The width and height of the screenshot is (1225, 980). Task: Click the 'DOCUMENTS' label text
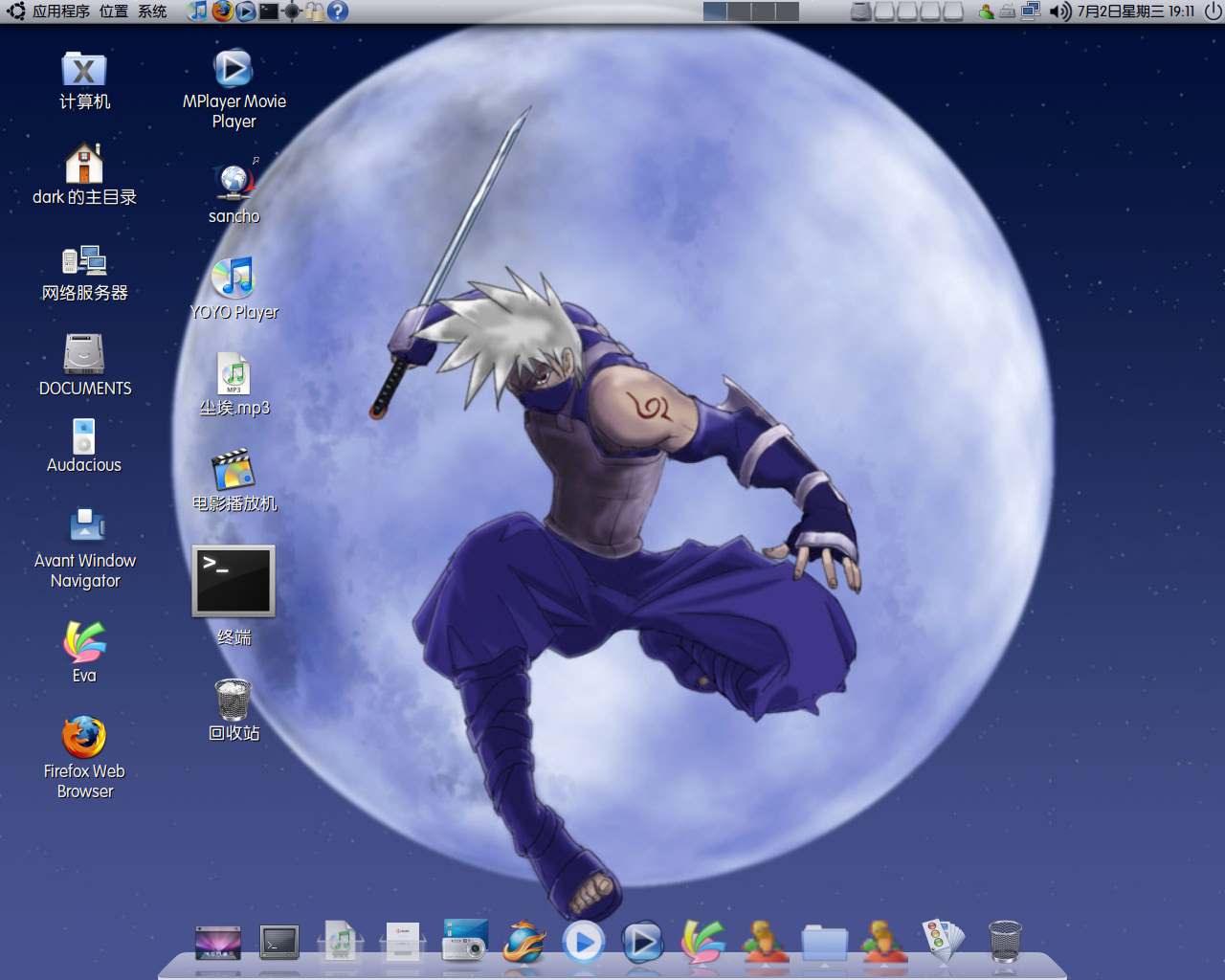(x=85, y=389)
